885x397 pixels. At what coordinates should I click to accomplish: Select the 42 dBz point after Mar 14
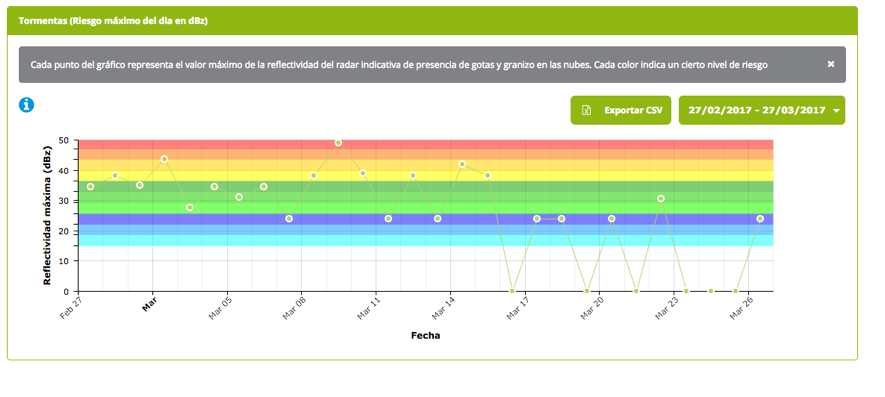point(462,164)
